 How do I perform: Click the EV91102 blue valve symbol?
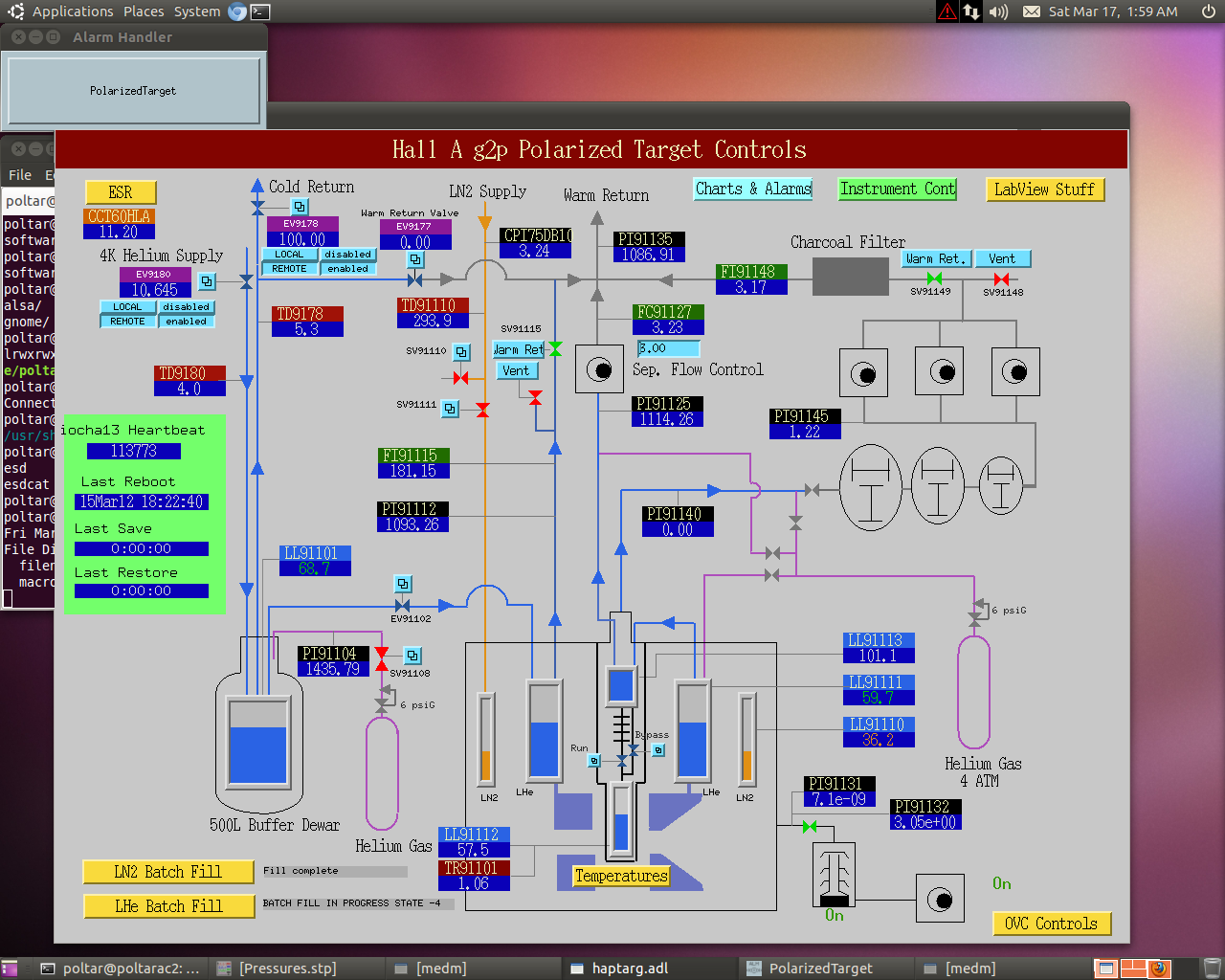coord(403,606)
